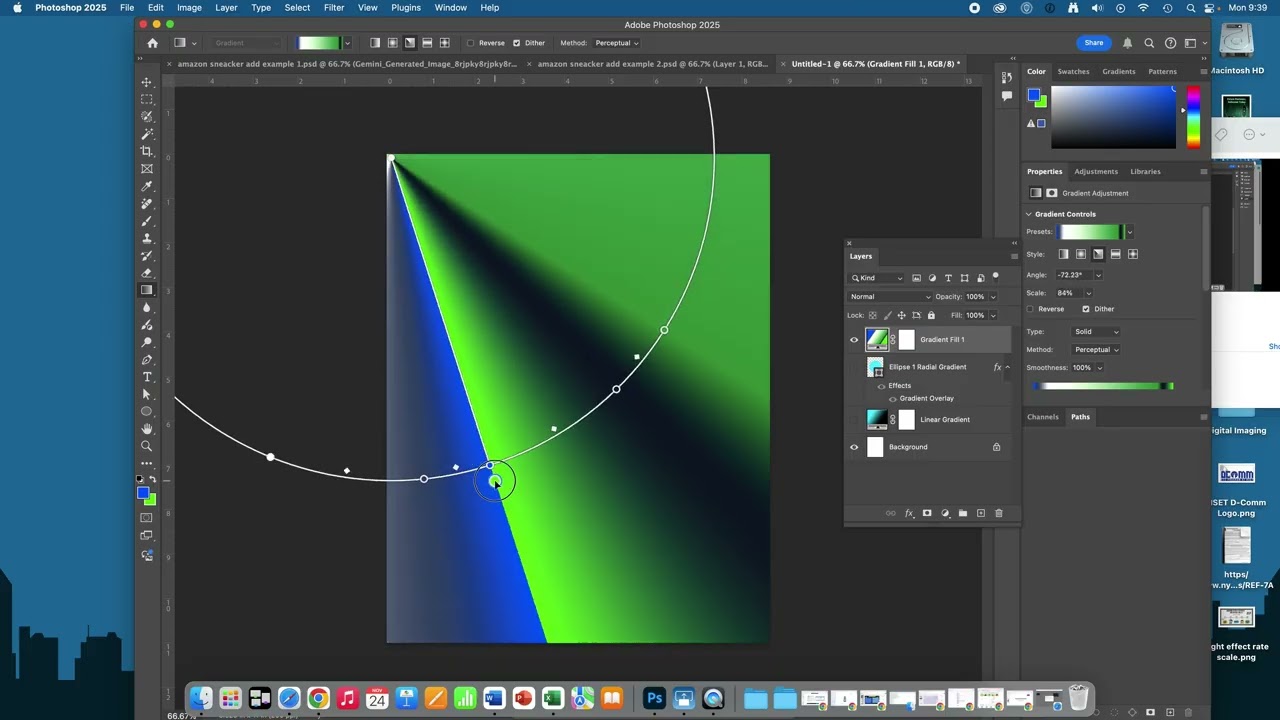Viewport: 1280px width, 720px height.
Task: Choose Radial style in Properties panel
Action: pyautogui.click(x=1080, y=254)
